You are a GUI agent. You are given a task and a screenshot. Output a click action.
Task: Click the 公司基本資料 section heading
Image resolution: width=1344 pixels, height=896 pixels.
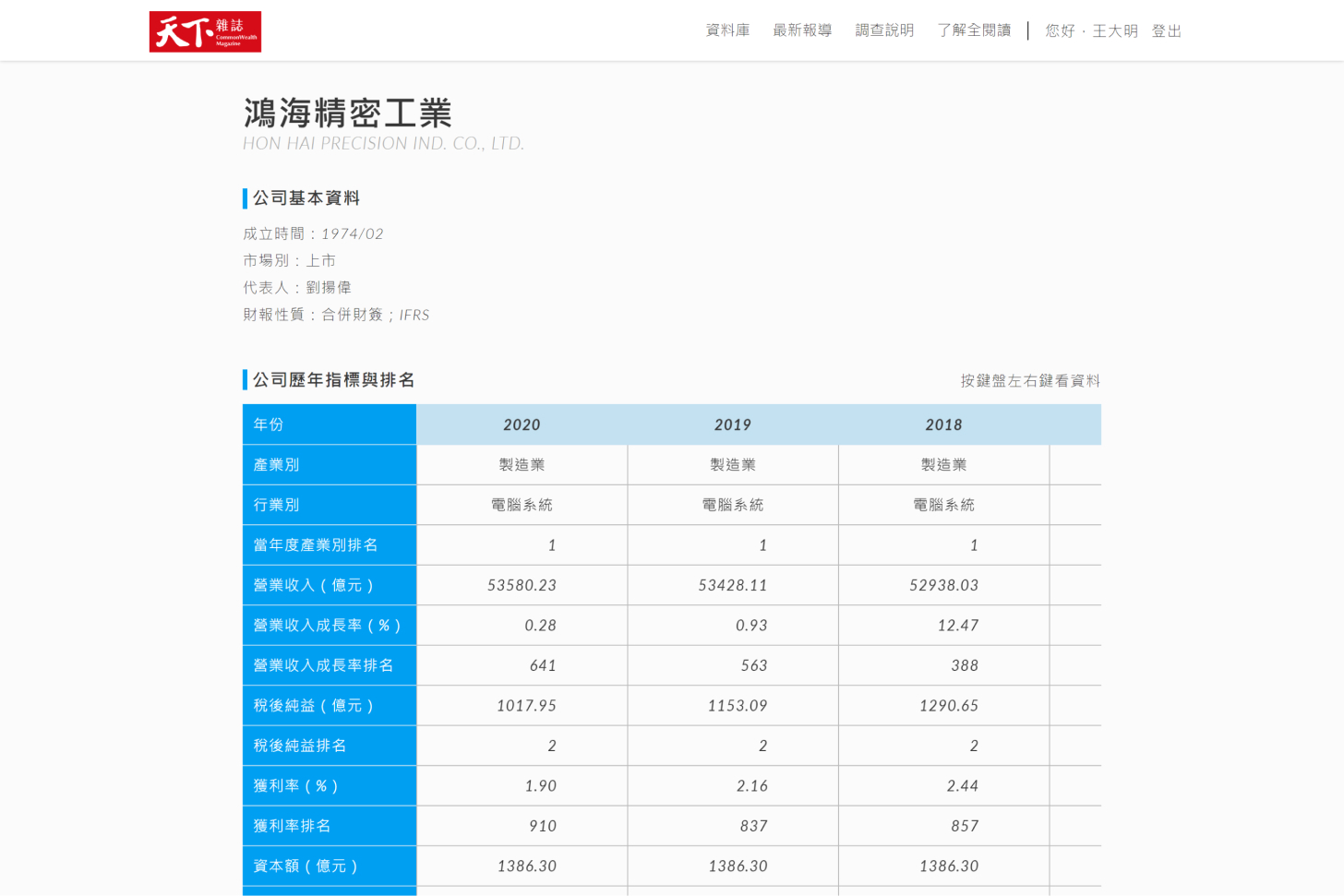[306, 198]
